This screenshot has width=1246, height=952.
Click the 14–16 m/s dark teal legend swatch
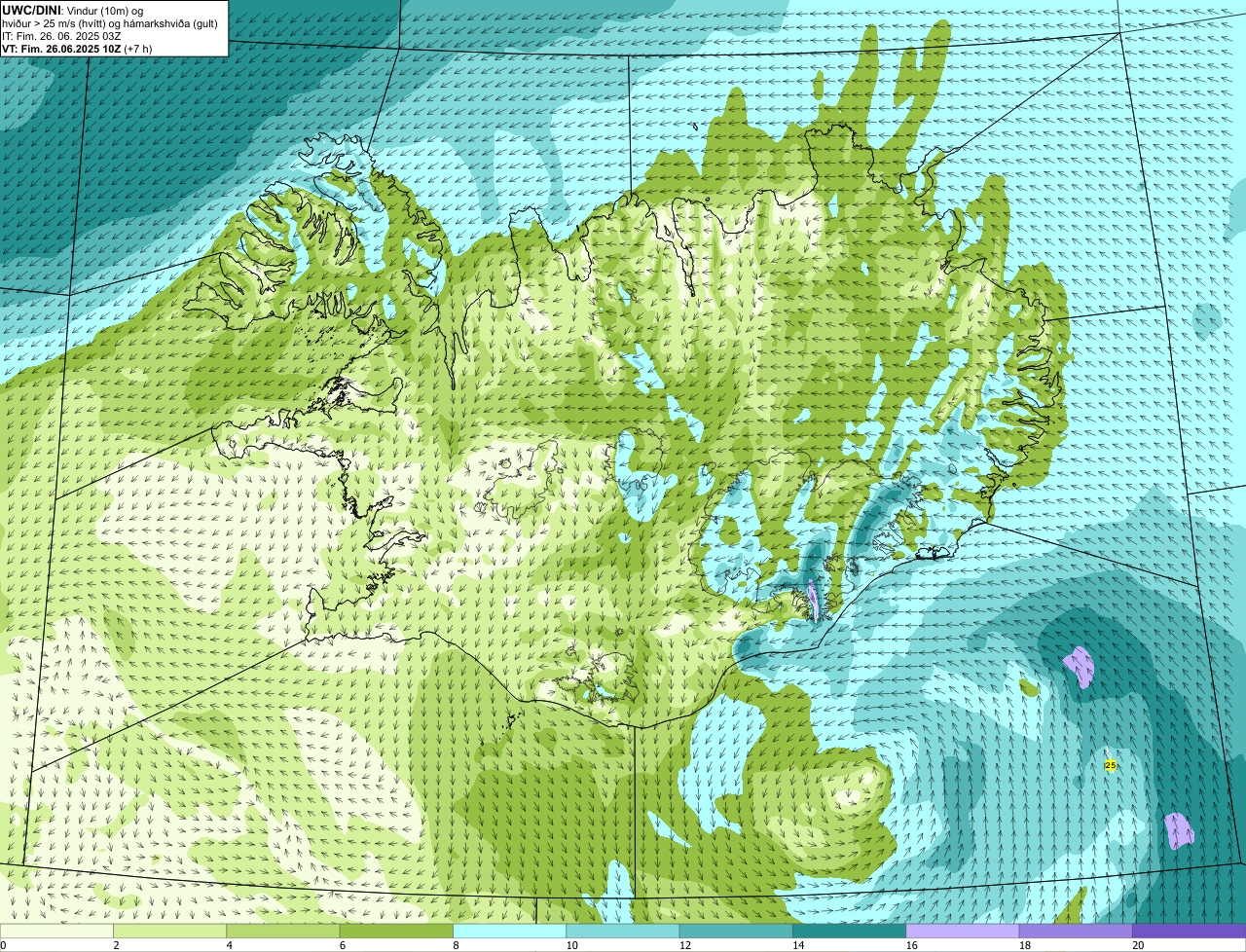coord(849,931)
